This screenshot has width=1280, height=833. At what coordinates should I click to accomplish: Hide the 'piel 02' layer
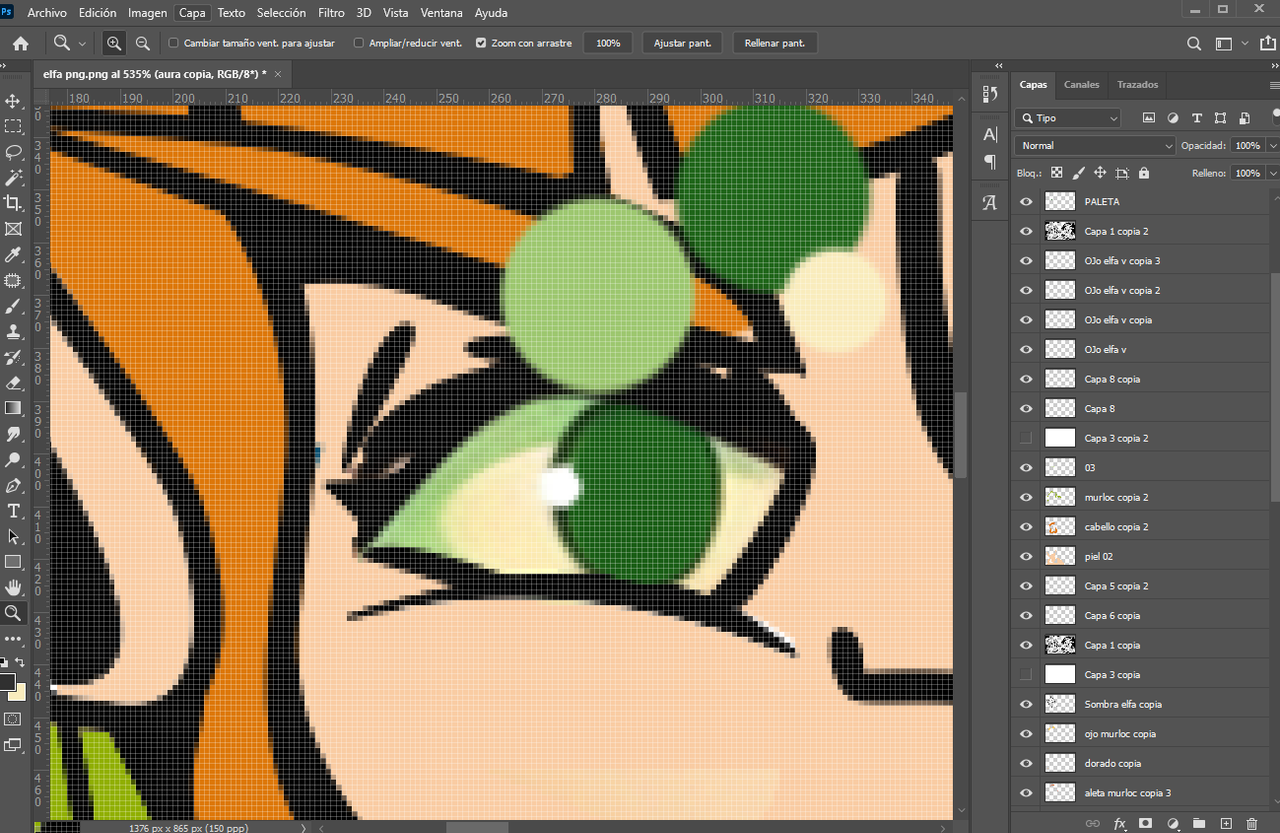[1026, 556]
